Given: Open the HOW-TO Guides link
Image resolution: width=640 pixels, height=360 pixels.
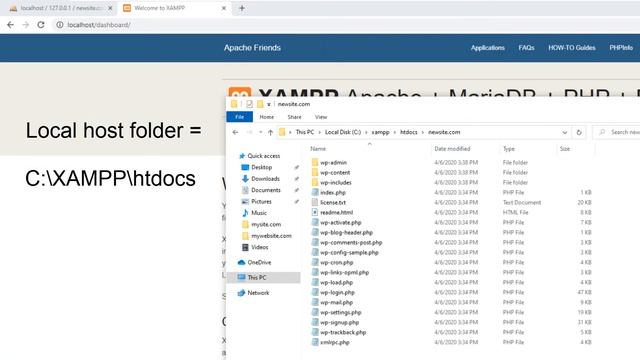Looking at the screenshot, I should coord(571,48).
